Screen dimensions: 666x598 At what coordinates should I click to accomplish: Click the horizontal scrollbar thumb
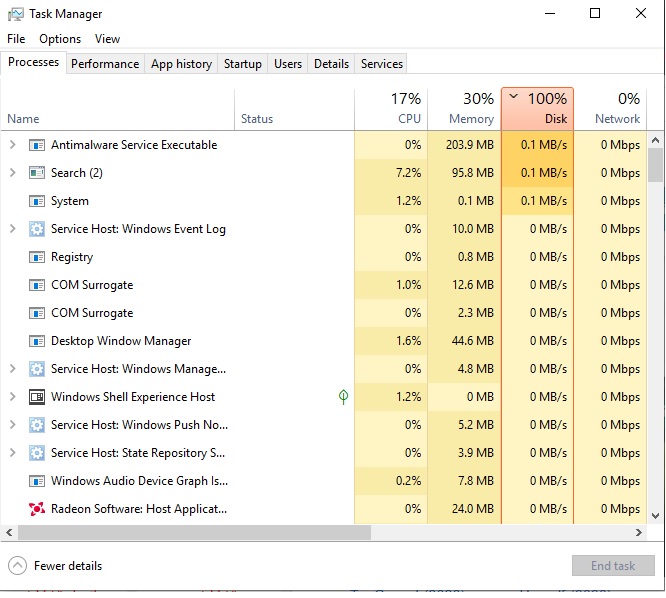pyautogui.click(x=194, y=533)
